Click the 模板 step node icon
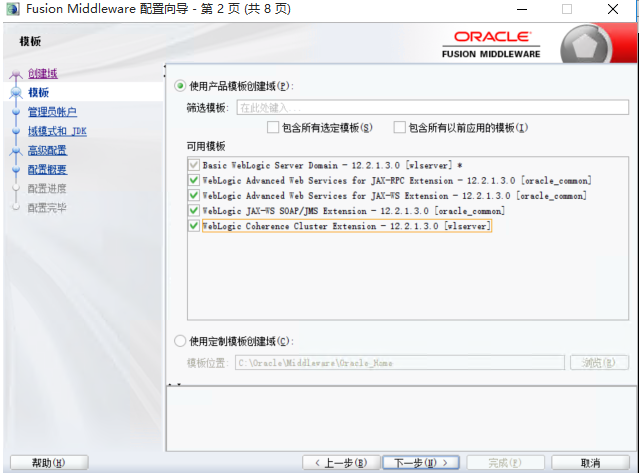 point(16,93)
